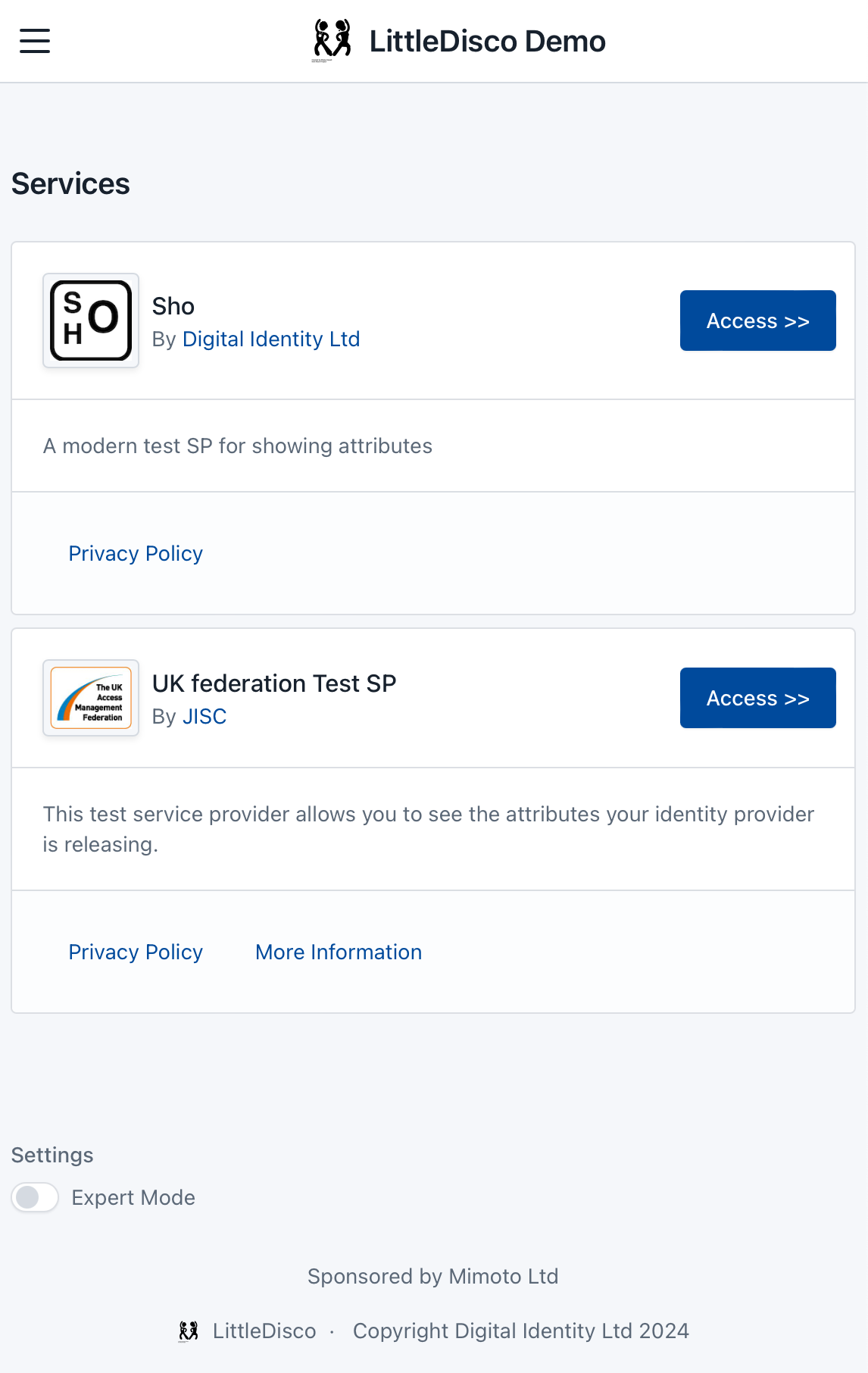
Task: Click Access for UK federation Test SP
Action: pyautogui.click(x=758, y=698)
